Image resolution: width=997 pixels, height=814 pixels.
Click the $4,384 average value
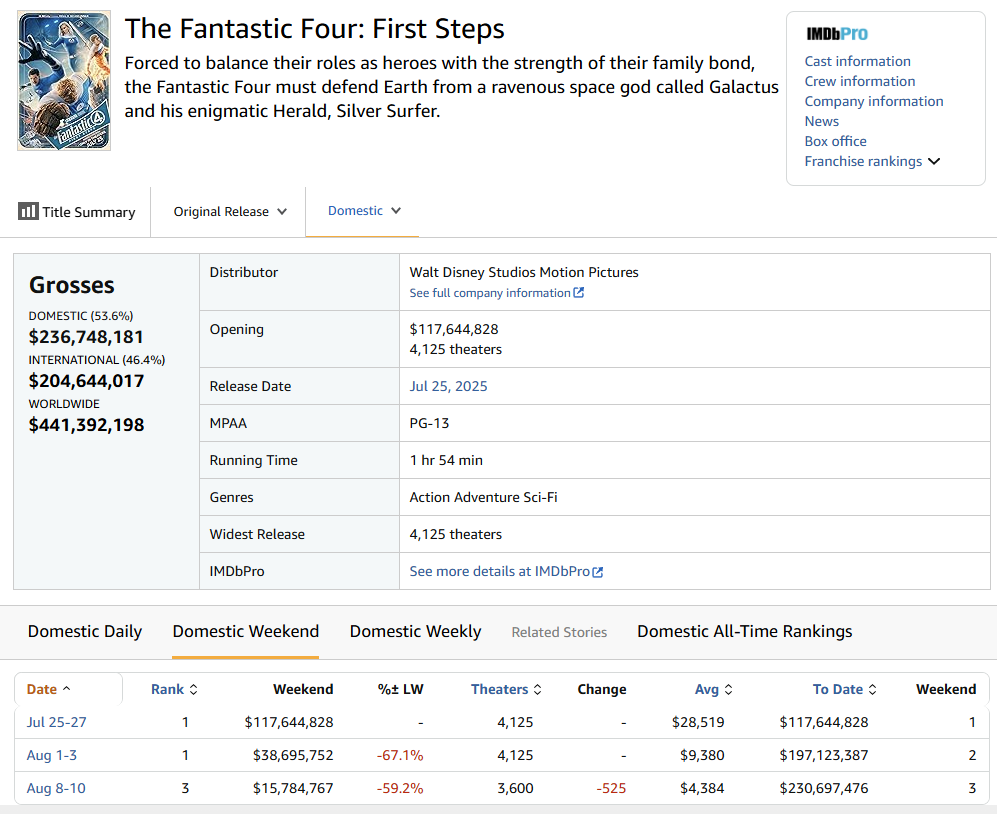(702, 789)
